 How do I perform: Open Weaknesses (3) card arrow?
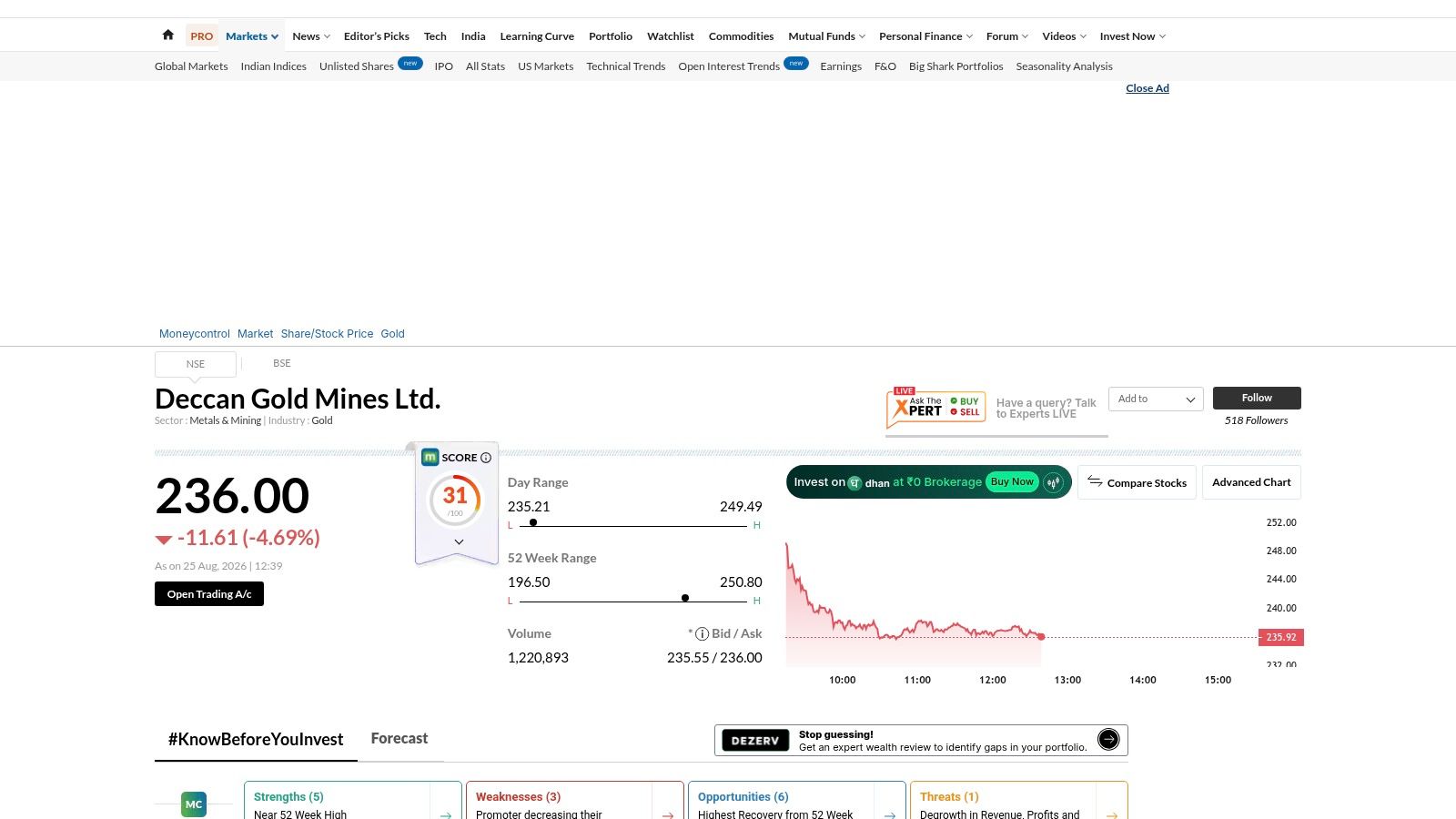point(668,815)
